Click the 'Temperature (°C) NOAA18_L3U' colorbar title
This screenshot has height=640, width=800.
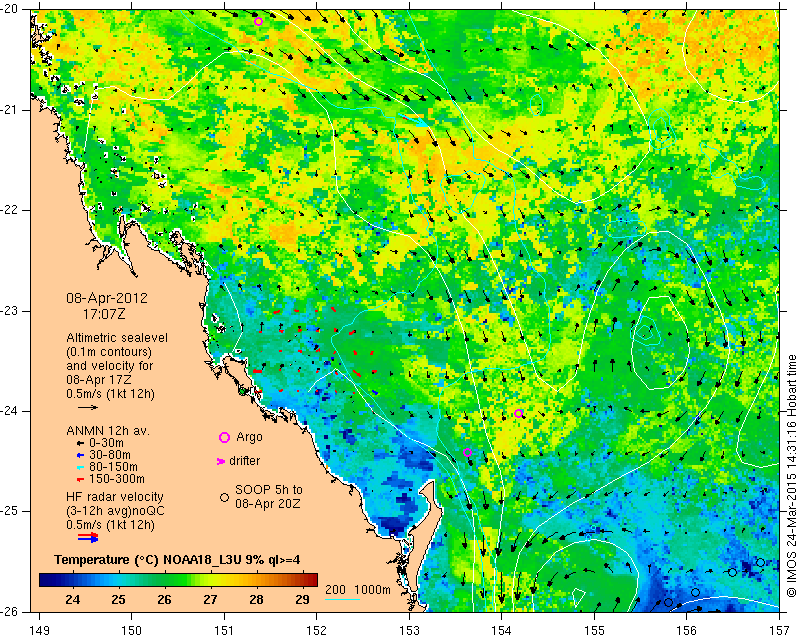pyautogui.click(x=146, y=560)
